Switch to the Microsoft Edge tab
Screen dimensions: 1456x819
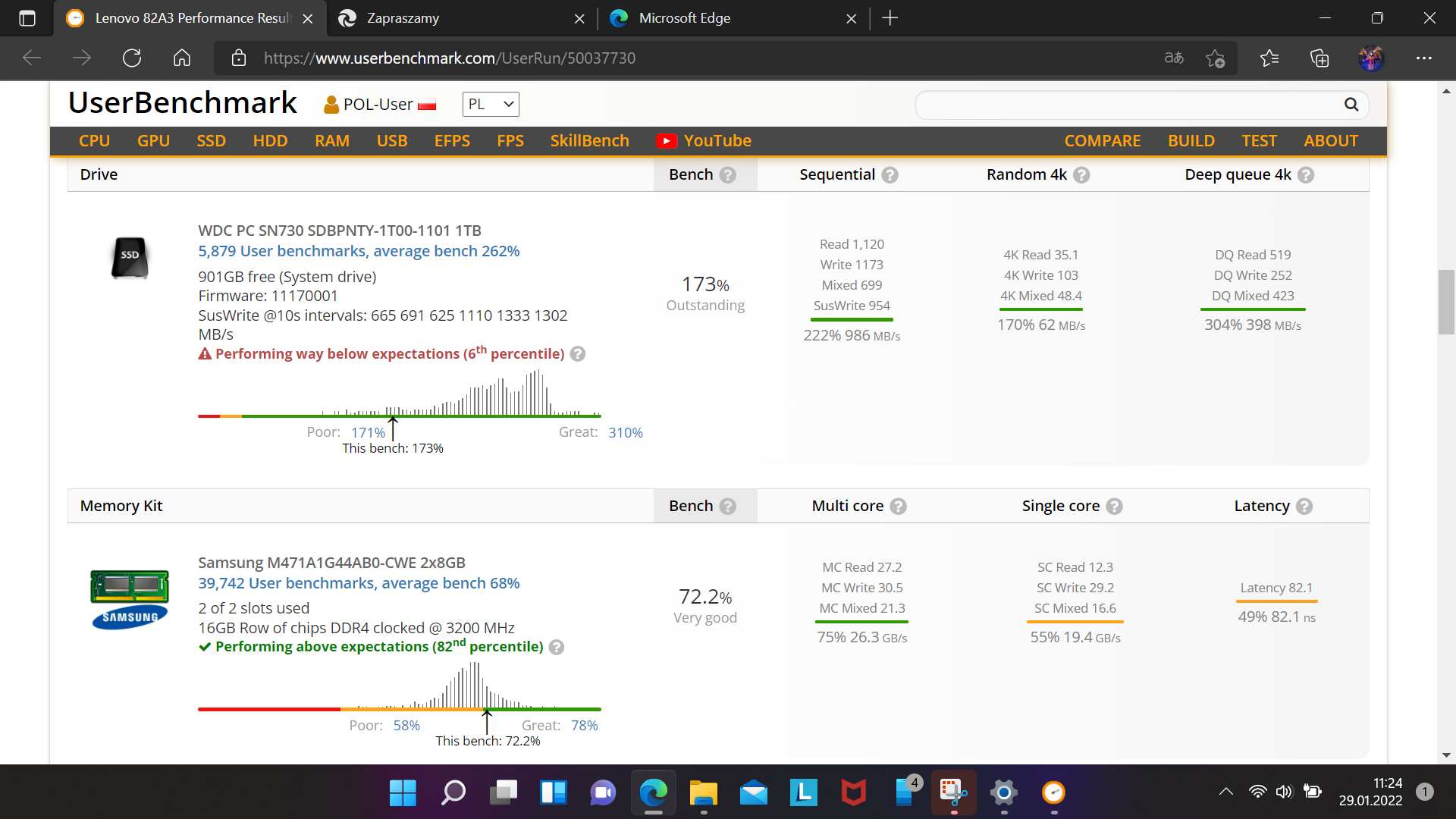coord(733,18)
